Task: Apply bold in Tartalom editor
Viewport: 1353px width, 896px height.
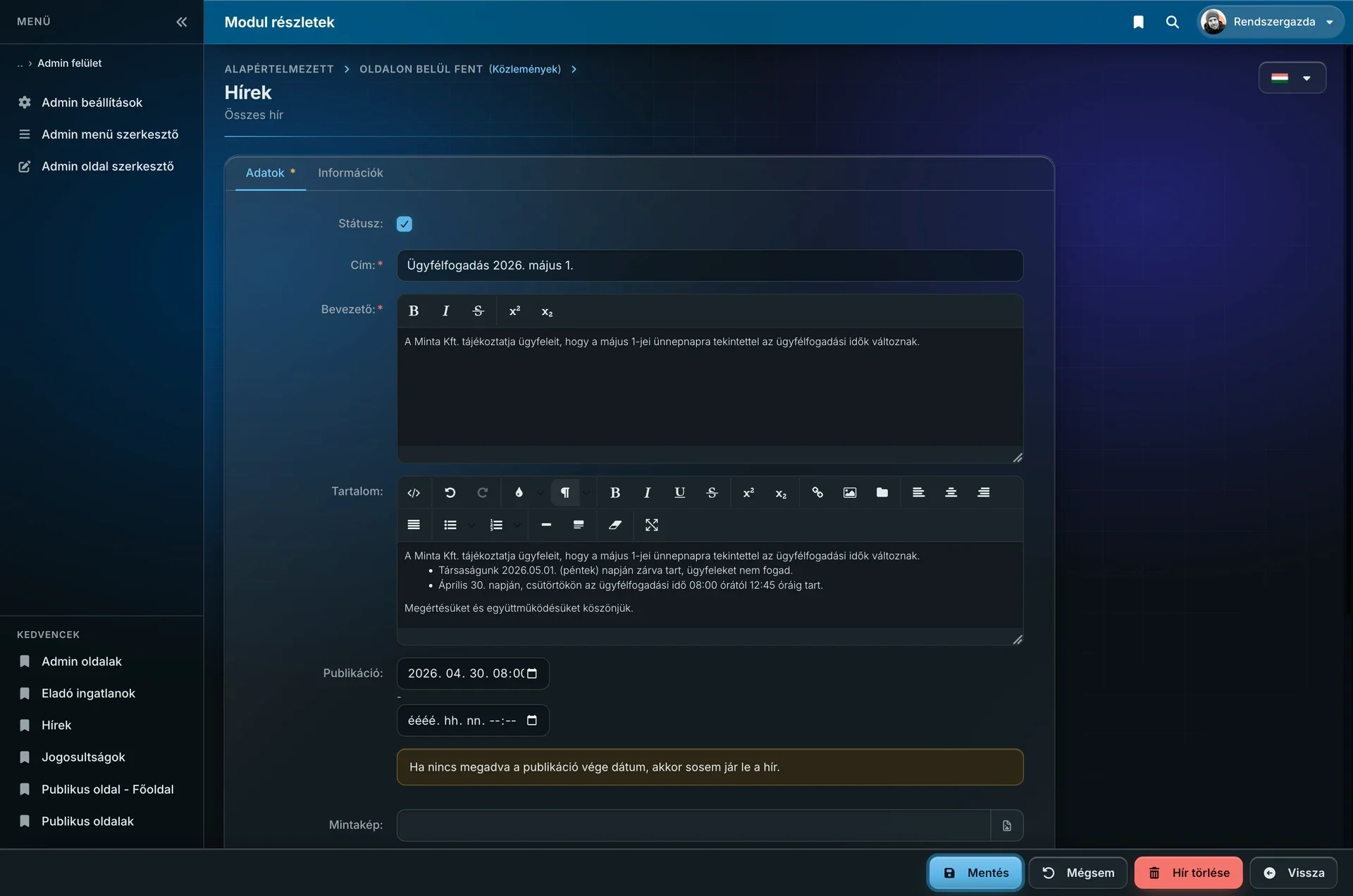Action: click(x=614, y=493)
